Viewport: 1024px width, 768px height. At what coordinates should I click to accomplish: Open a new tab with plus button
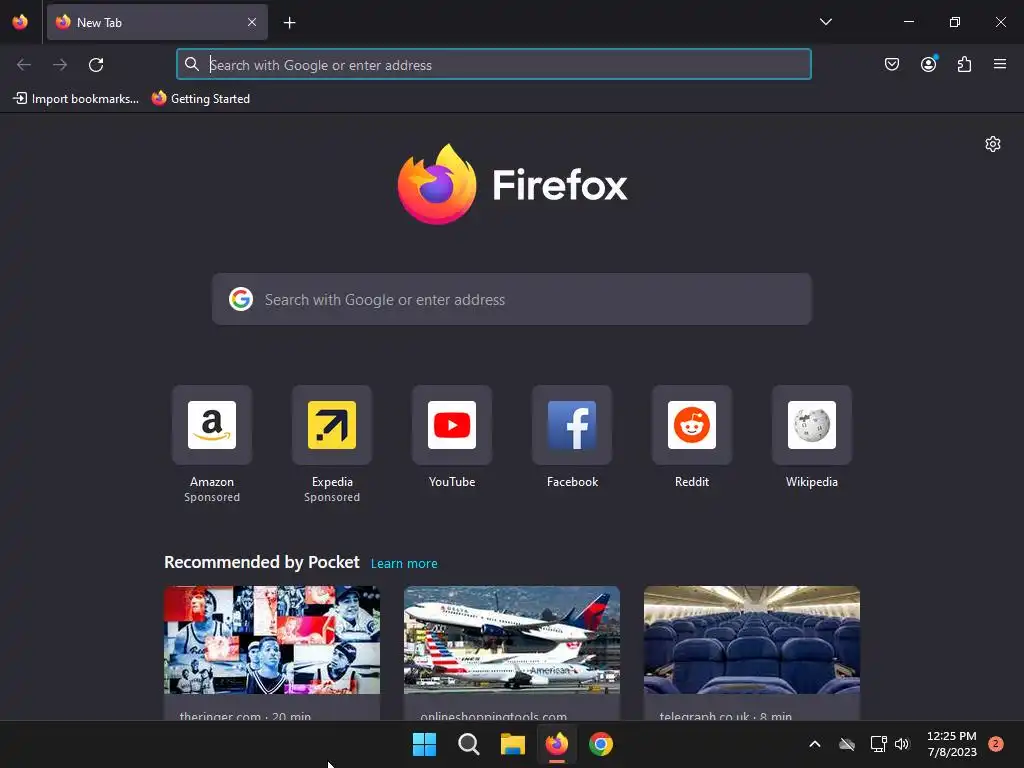(289, 23)
